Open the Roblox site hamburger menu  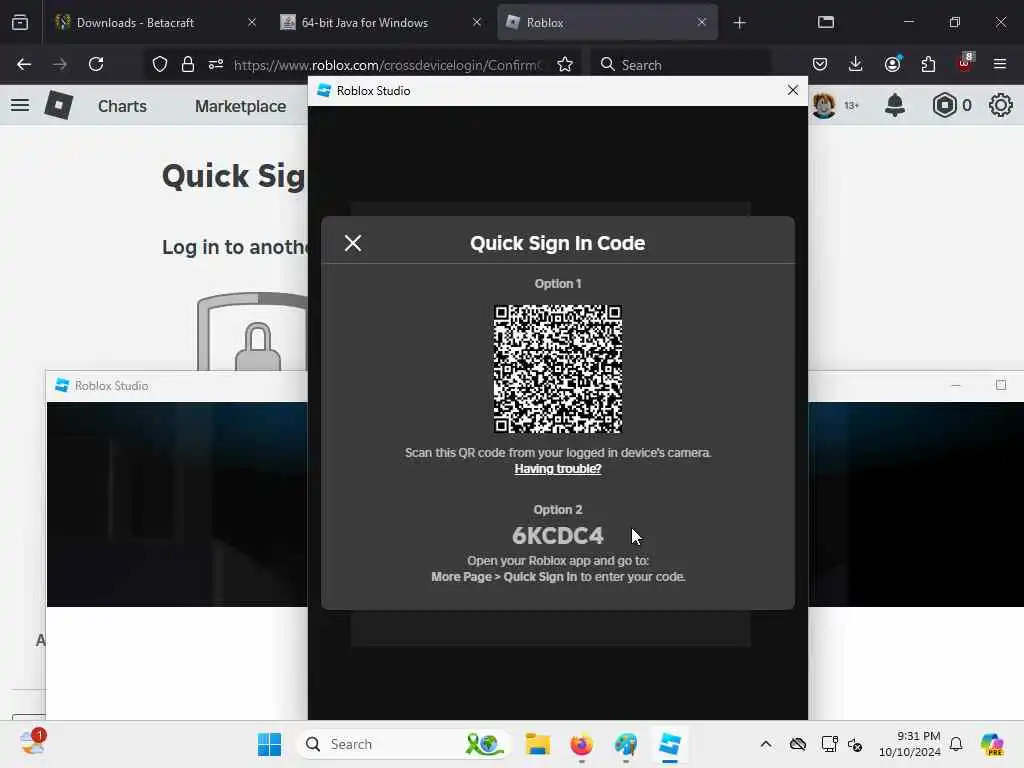pos(20,105)
